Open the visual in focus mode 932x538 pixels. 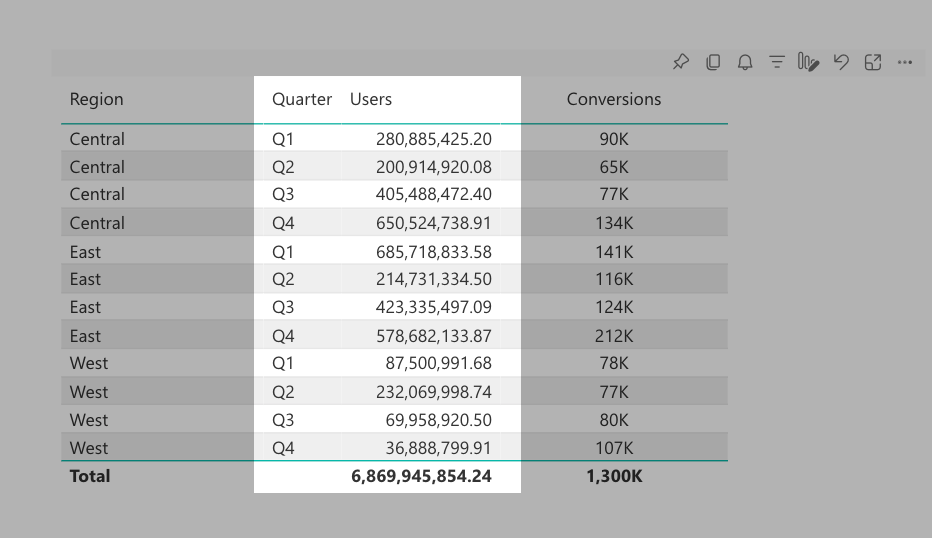tap(873, 62)
